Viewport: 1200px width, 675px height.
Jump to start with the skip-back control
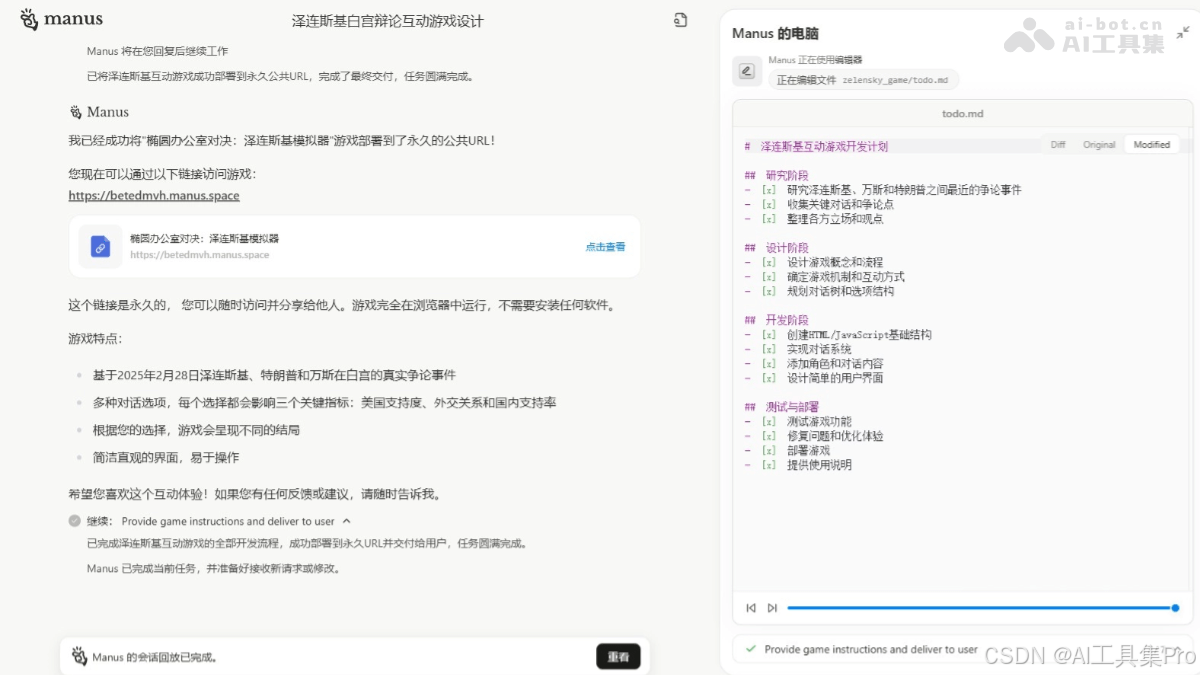(x=751, y=608)
